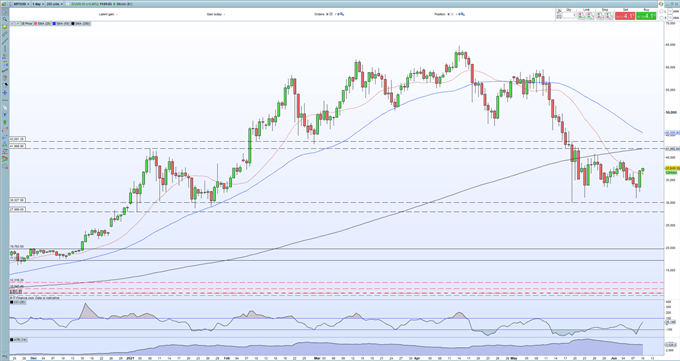680x361 pixels.
Task: Click the green Buy button
Action: point(646,16)
